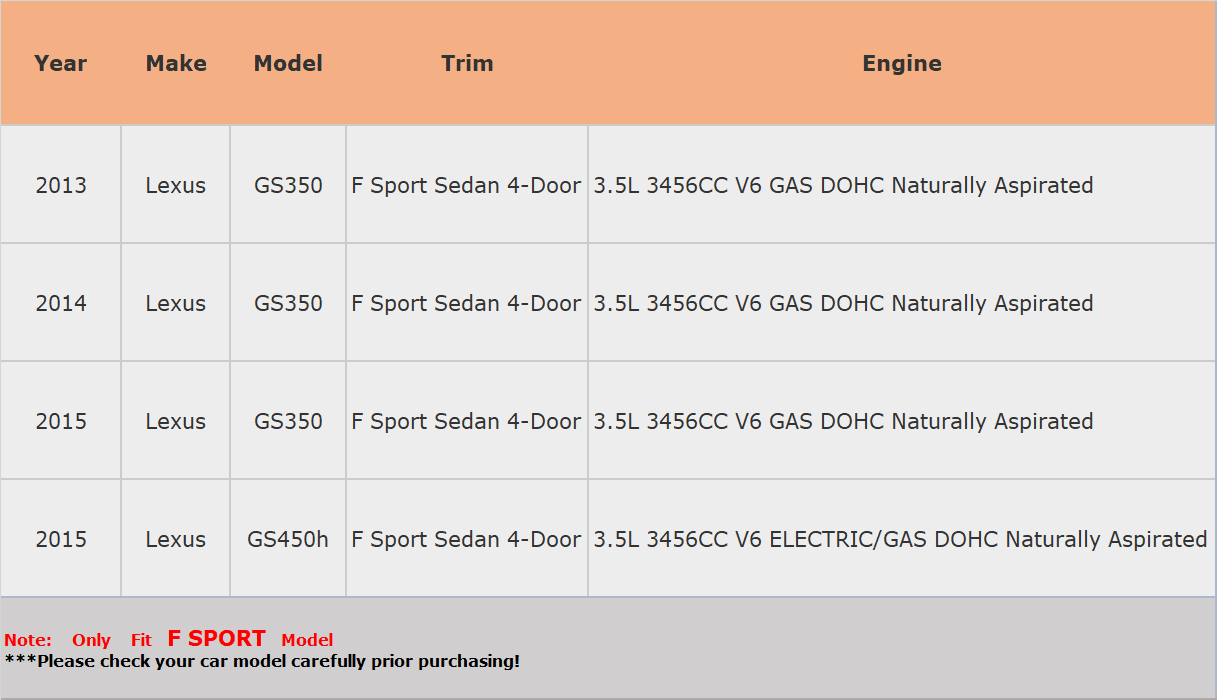Select the Trim column header
This screenshot has height=700, width=1217.
click(467, 63)
